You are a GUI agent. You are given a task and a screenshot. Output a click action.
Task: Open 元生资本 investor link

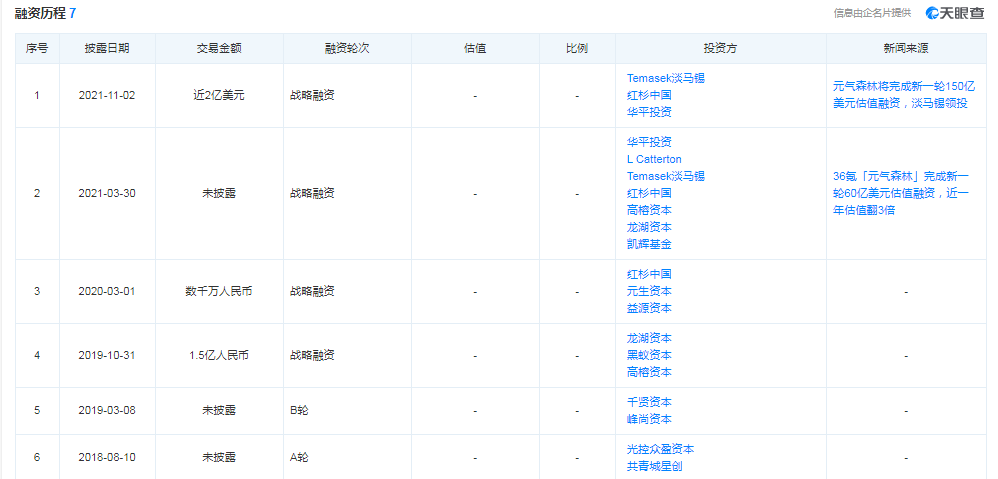click(x=649, y=291)
